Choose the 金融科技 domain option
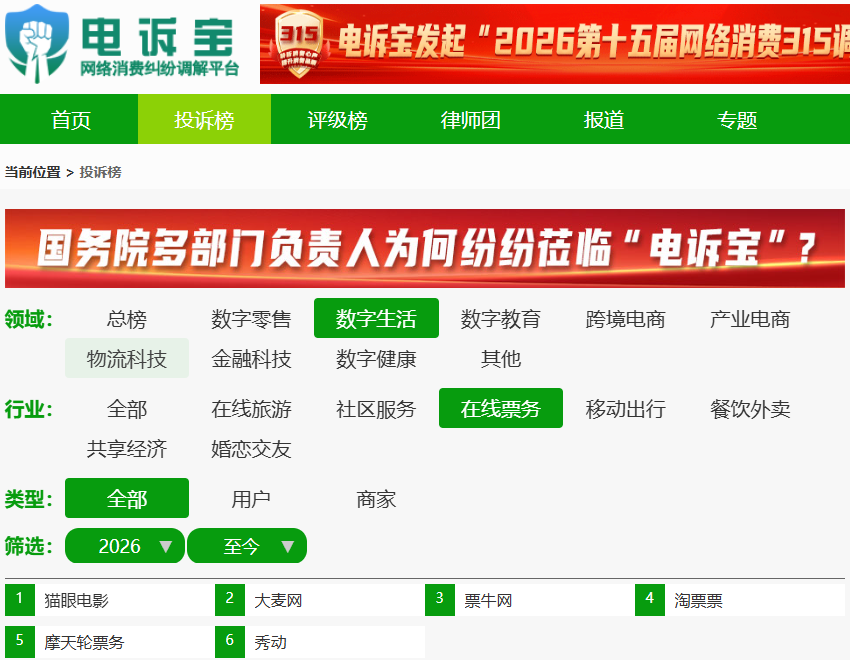The height and width of the screenshot is (660, 850). coord(252,358)
